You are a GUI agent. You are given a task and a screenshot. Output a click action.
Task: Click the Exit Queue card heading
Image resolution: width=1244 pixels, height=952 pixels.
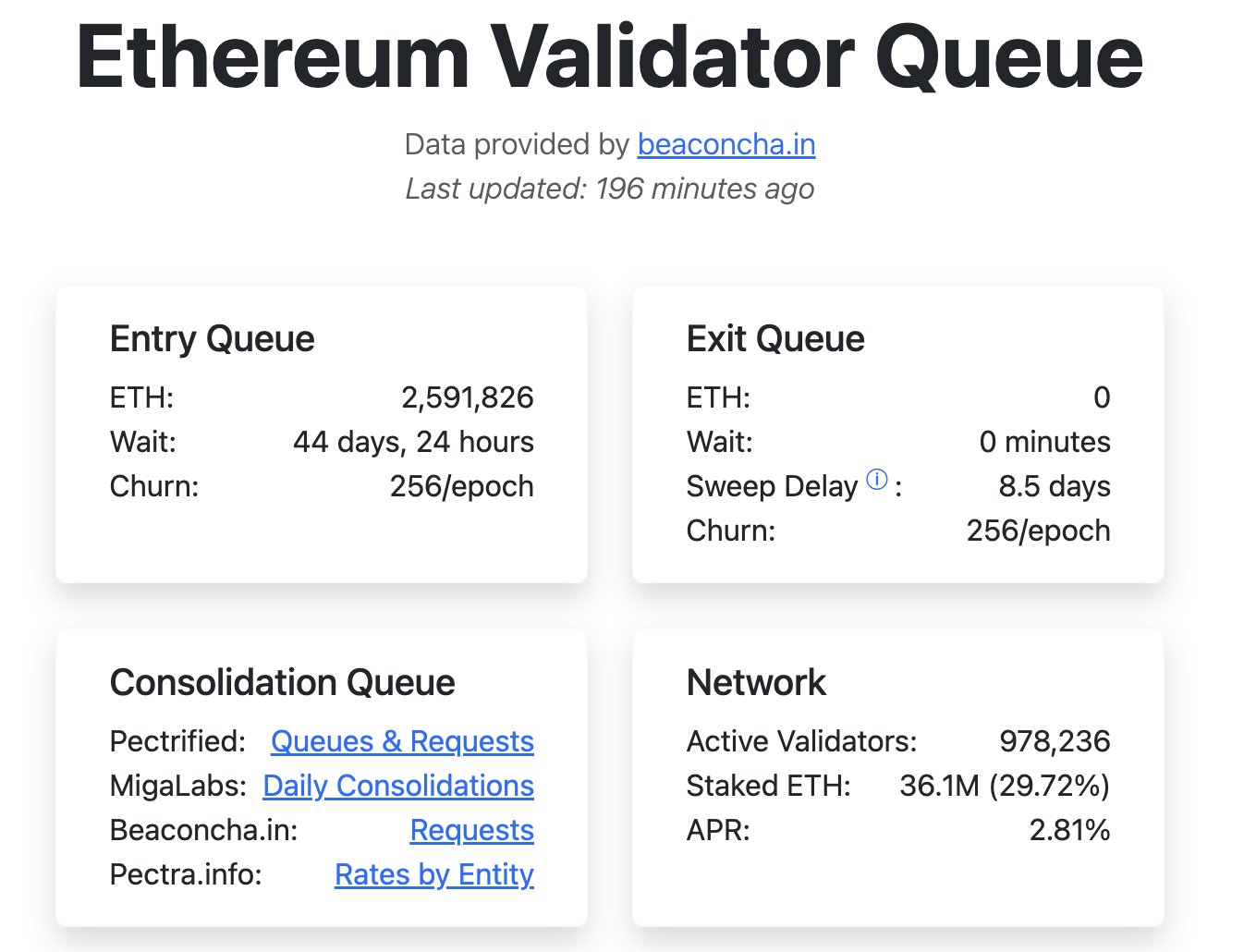click(x=775, y=339)
